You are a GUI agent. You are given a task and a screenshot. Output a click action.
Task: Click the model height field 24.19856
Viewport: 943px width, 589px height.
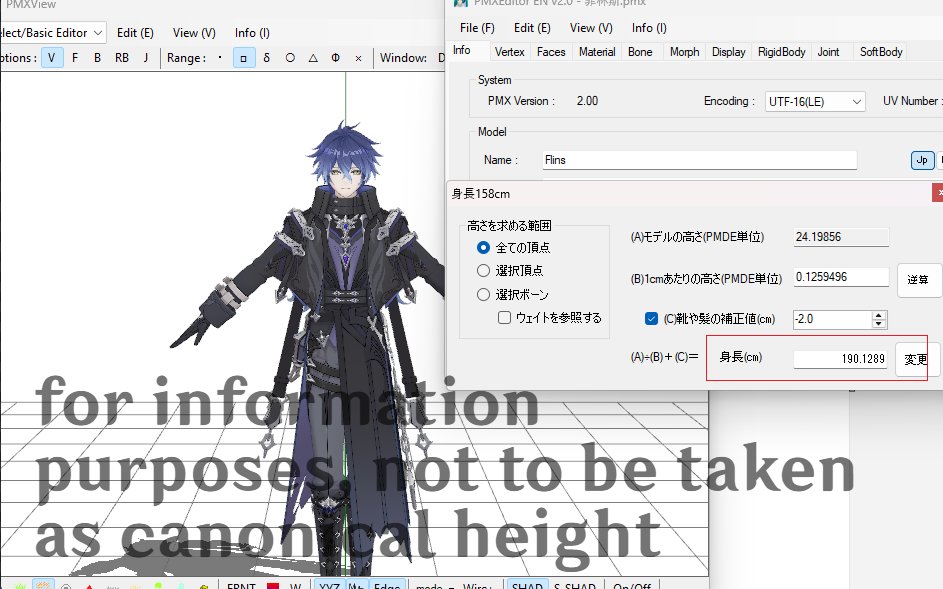[x=841, y=237]
